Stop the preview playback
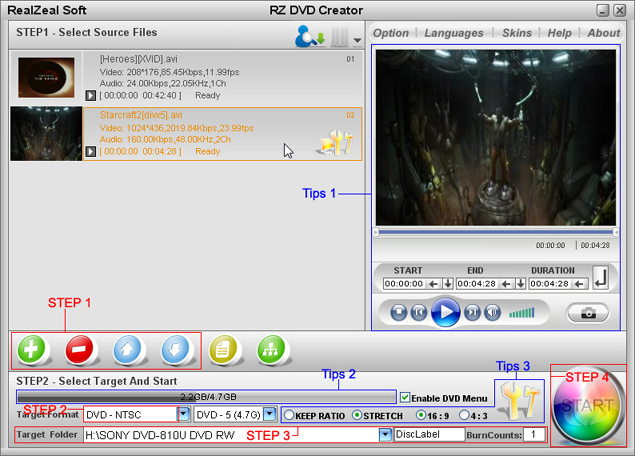 (399, 313)
